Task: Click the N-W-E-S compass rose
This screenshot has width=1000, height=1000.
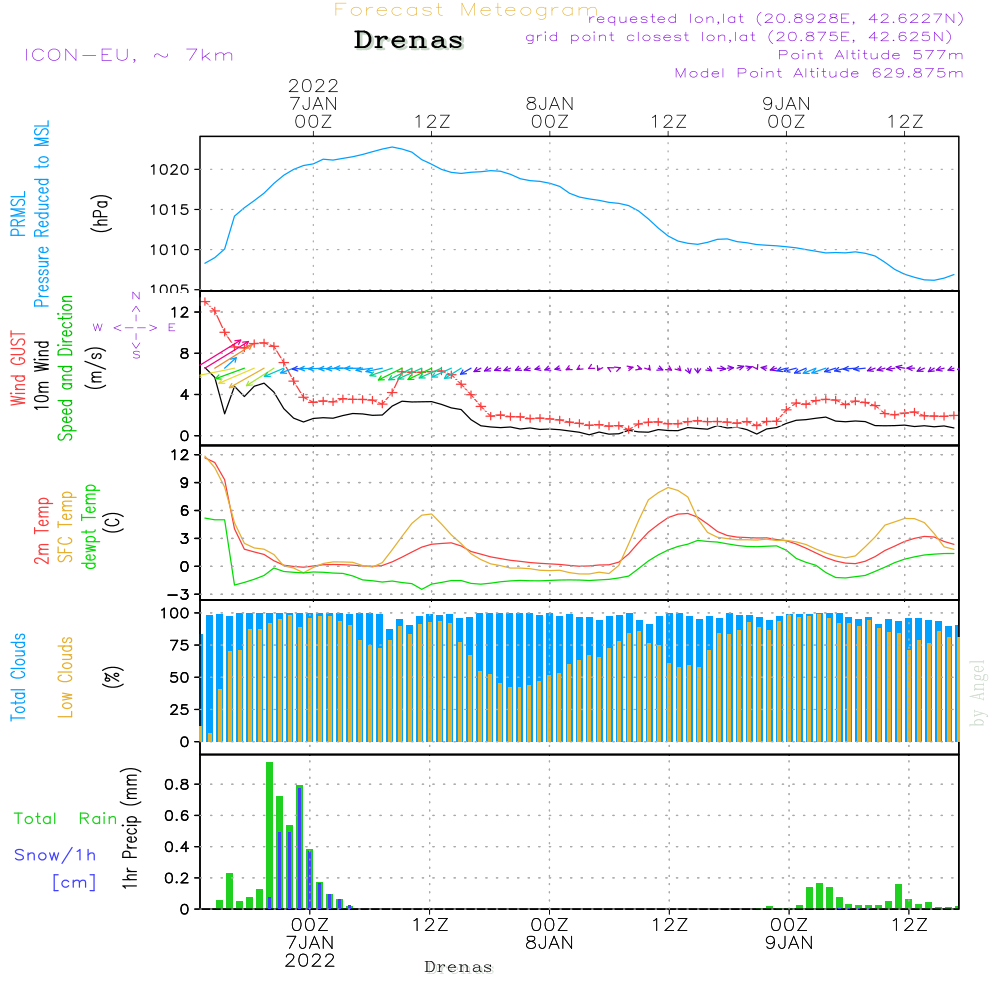Action: 135,325
